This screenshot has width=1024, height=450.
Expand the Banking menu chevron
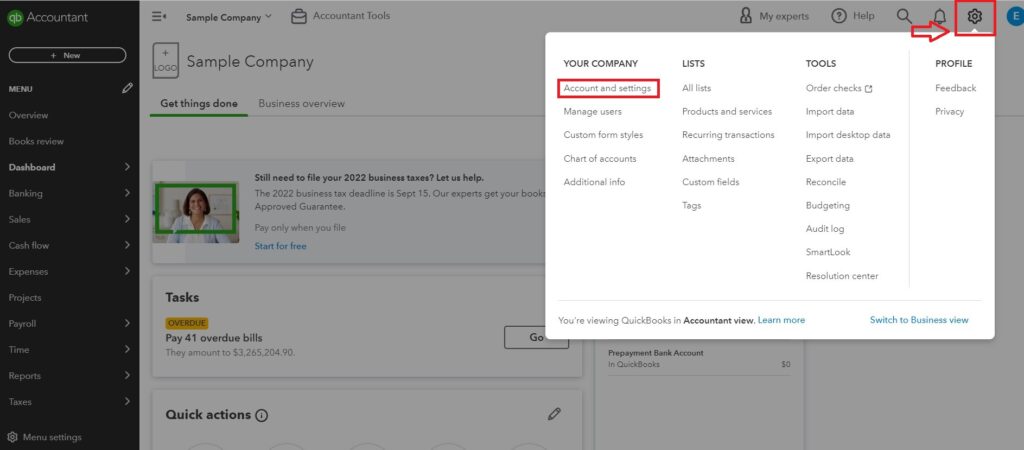tap(127, 193)
